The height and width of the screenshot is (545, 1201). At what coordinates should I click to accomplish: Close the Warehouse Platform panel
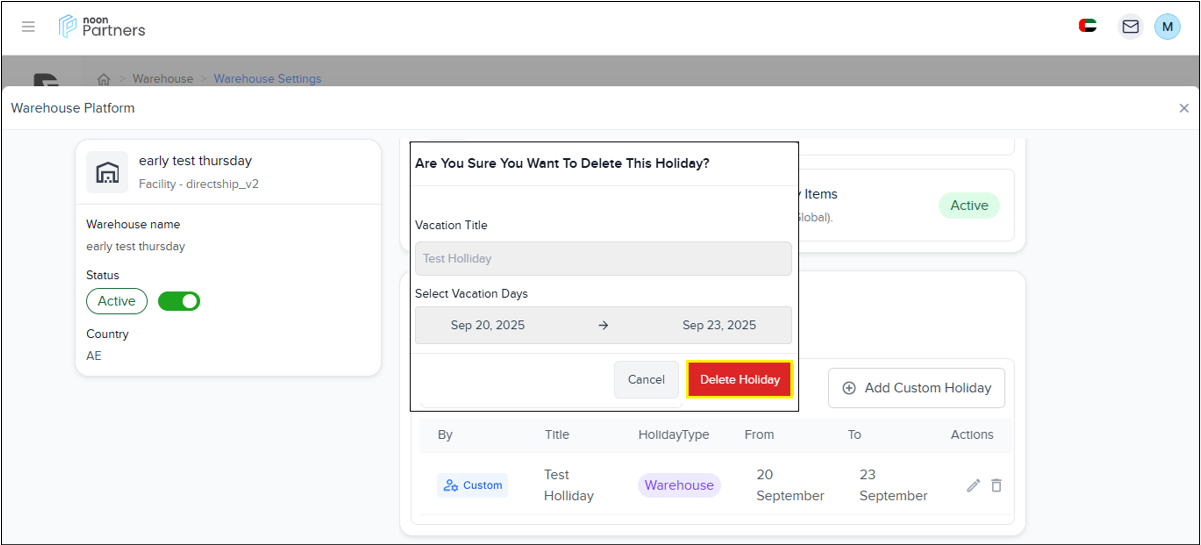pyautogui.click(x=1184, y=108)
